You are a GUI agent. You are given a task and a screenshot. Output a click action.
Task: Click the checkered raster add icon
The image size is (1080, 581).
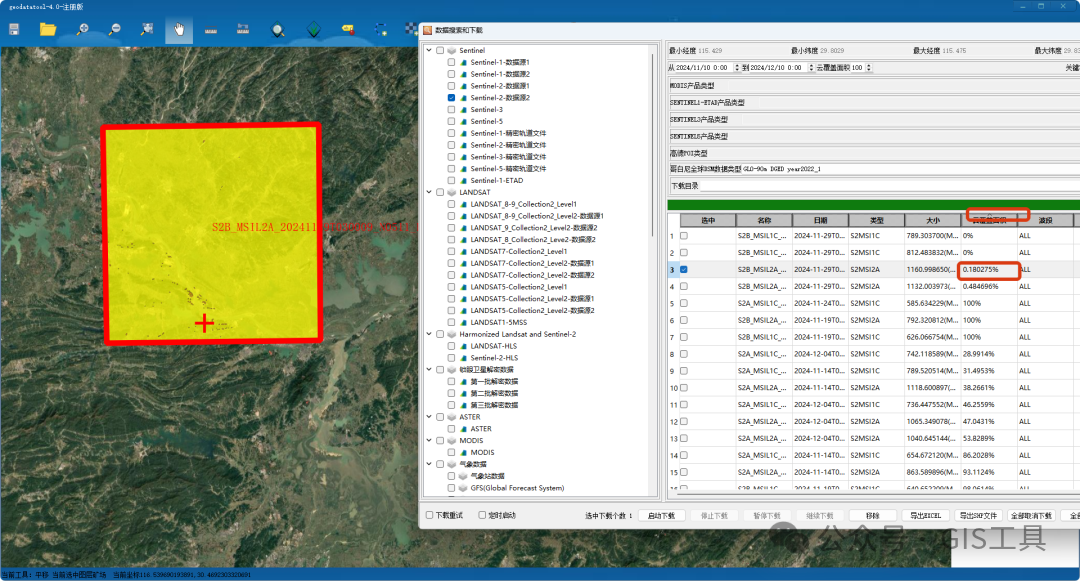(x=411, y=29)
